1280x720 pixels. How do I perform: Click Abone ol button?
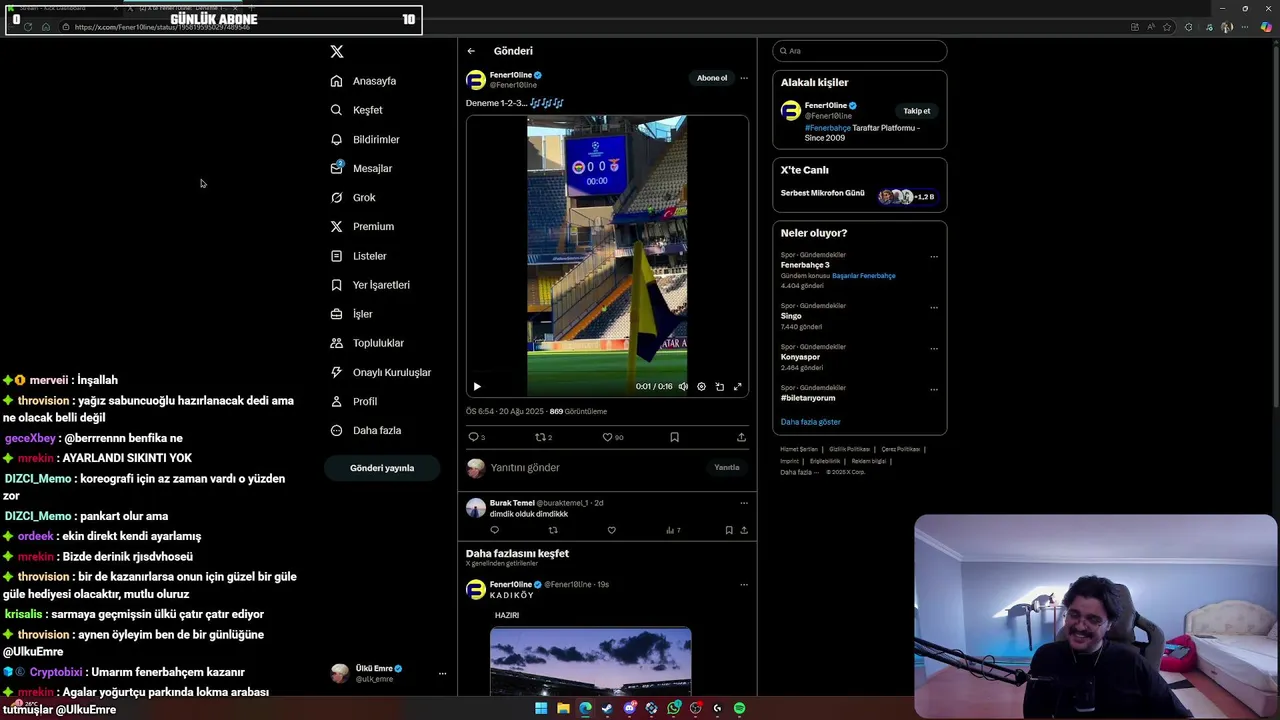[712, 78]
